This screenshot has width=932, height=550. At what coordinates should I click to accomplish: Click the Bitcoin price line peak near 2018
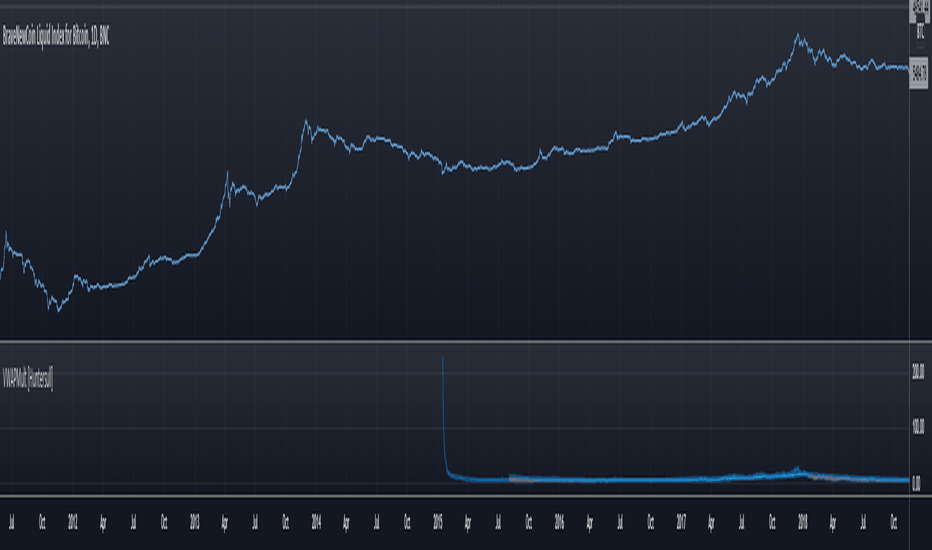(x=798, y=36)
